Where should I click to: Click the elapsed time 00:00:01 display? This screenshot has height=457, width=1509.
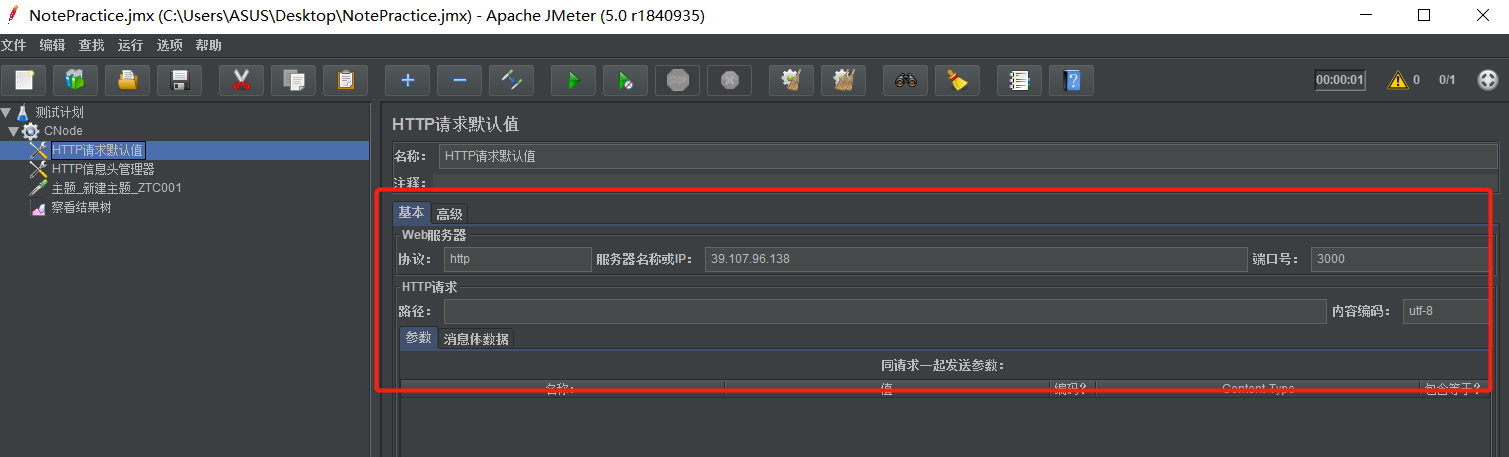[1340, 80]
